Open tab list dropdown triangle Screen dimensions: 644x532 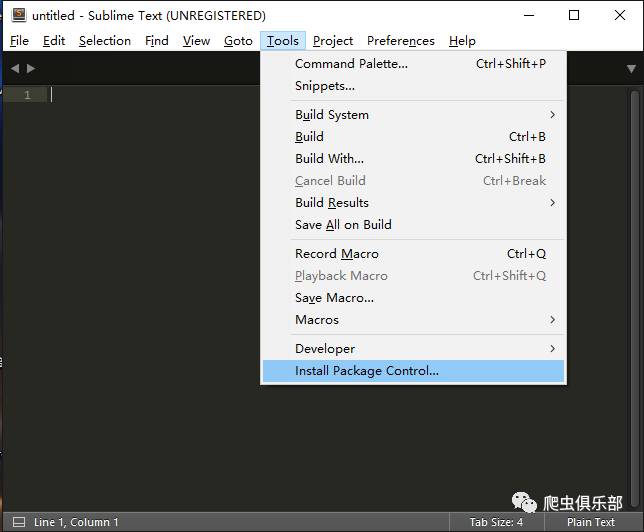[x=631, y=69]
